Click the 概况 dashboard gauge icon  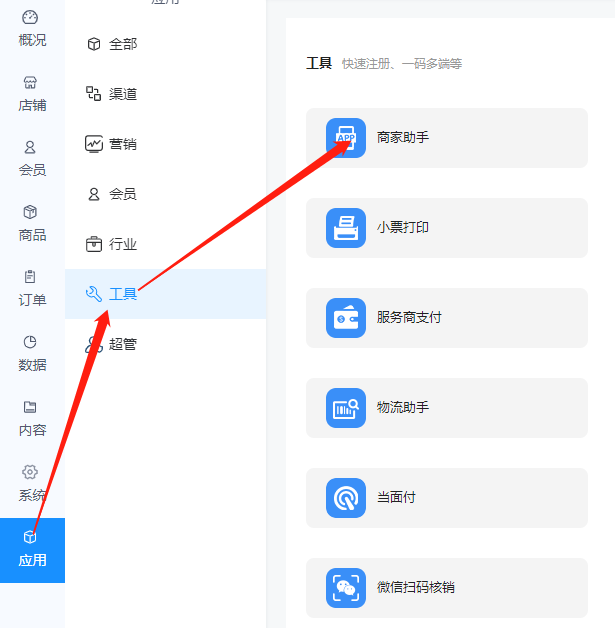30,18
